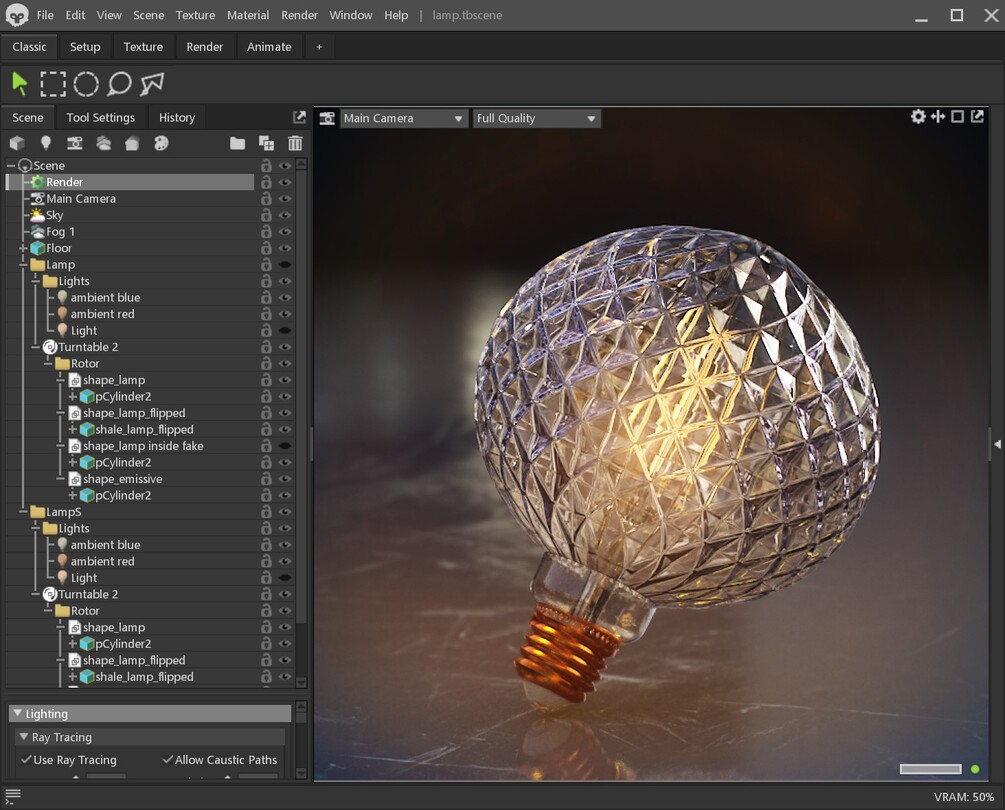Create a new folder in scene tree
This screenshot has width=1005, height=810.
237,143
